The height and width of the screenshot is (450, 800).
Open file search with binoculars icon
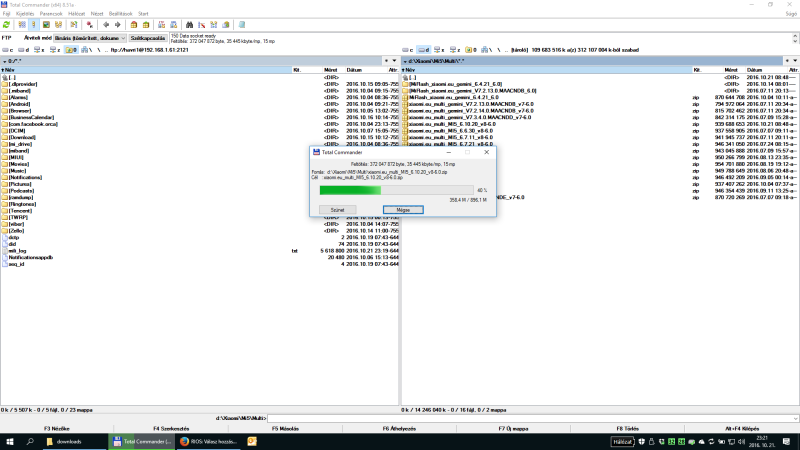tap(189, 24)
